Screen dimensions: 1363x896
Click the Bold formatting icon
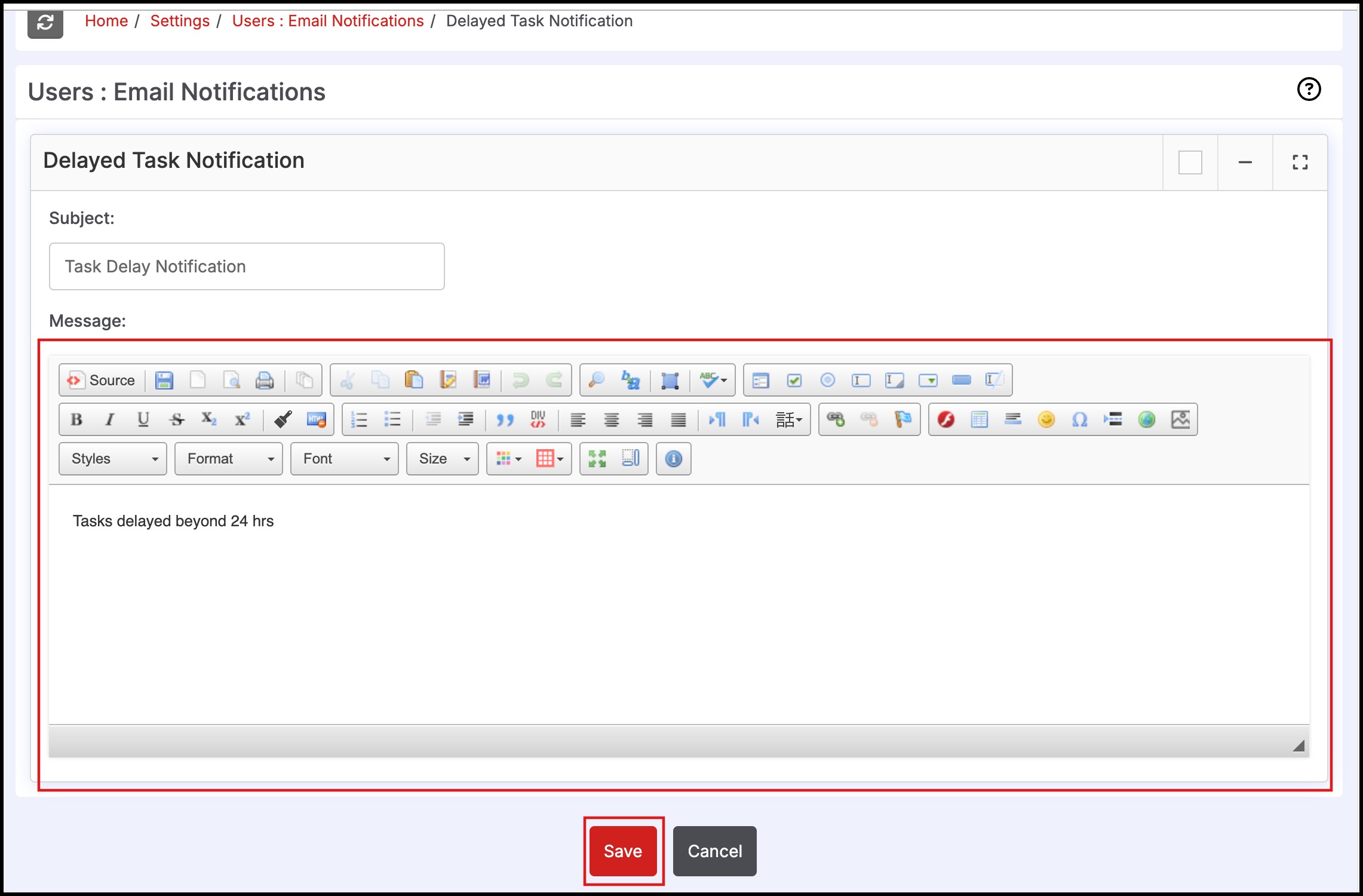click(x=76, y=420)
